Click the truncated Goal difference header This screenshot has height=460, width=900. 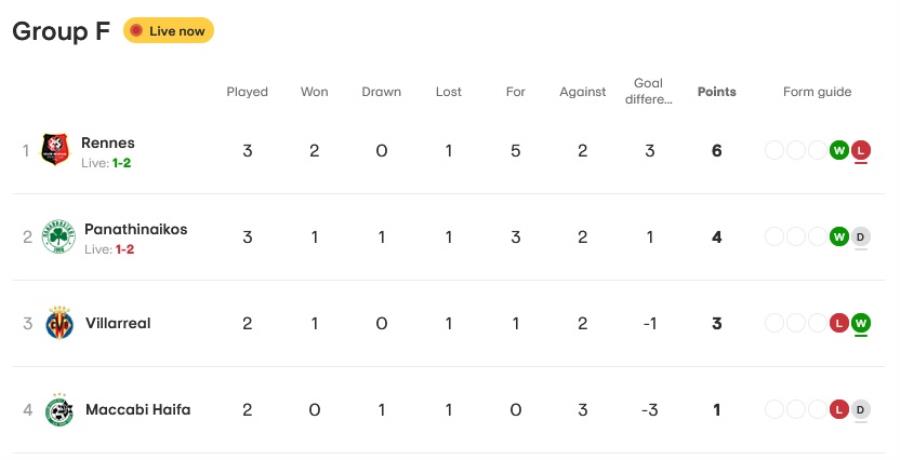(x=649, y=91)
